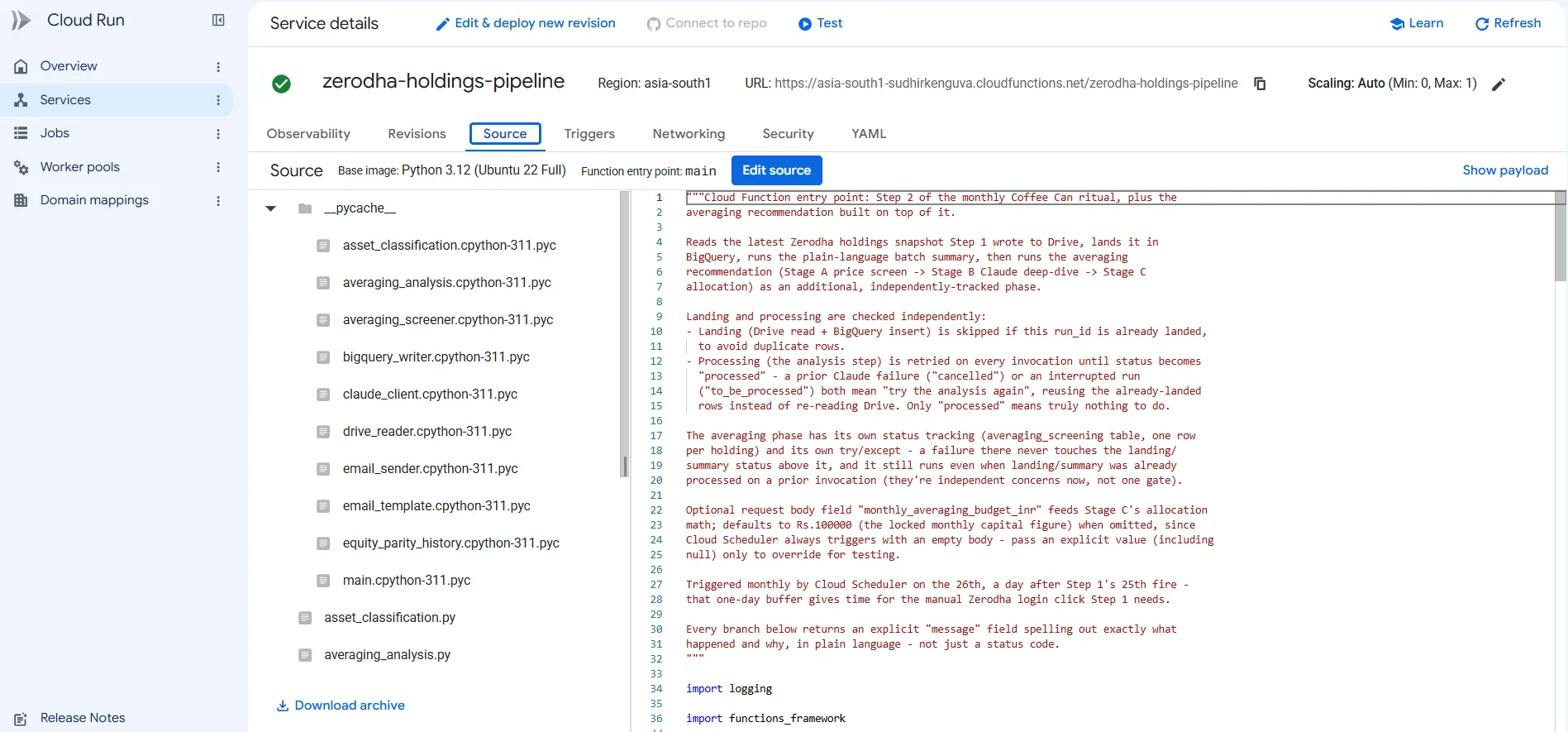The width and height of the screenshot is (1568, 732).
Task: Select main.cpython-311.pyc file
Action: point(407,581)
